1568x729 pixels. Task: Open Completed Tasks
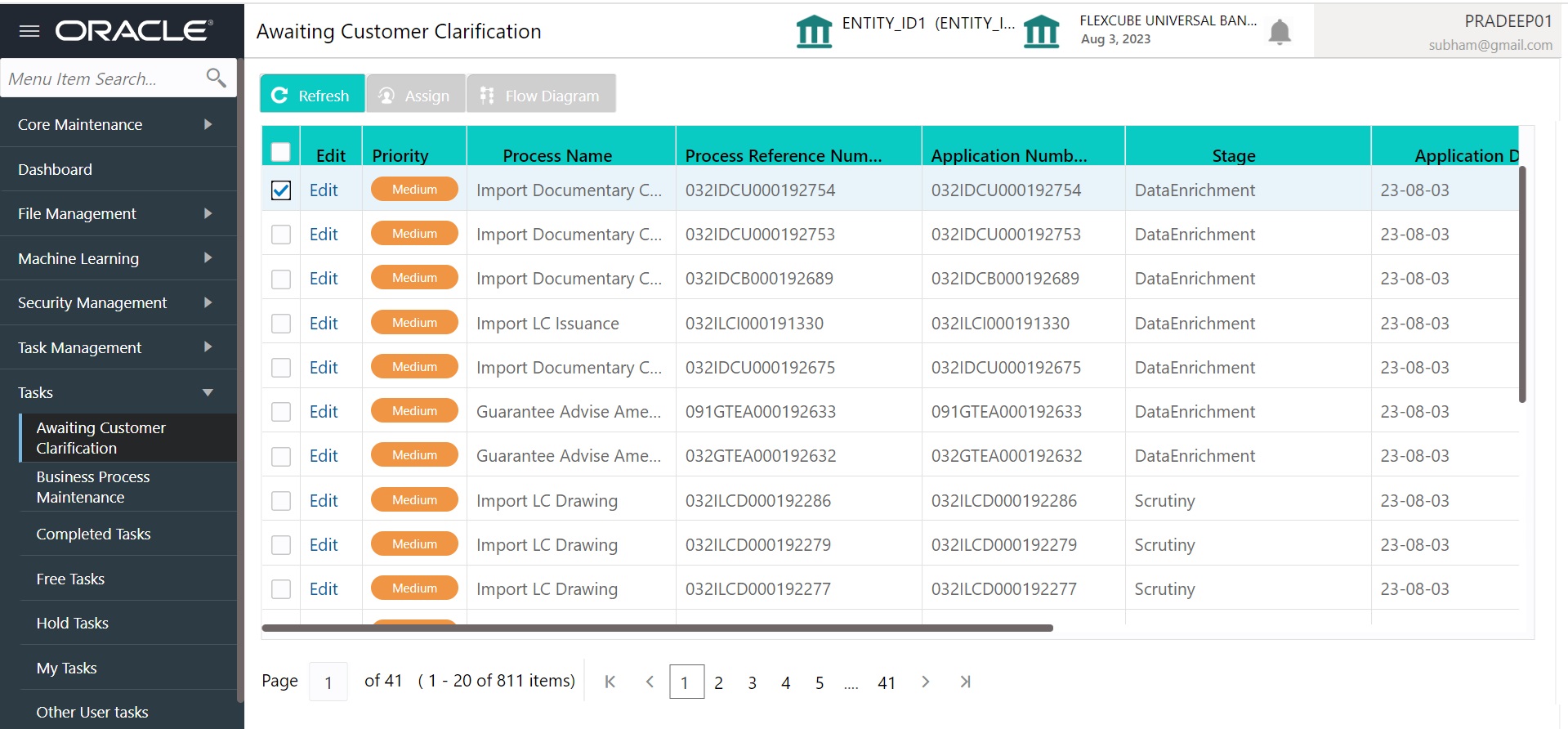(x=127, y=534)
